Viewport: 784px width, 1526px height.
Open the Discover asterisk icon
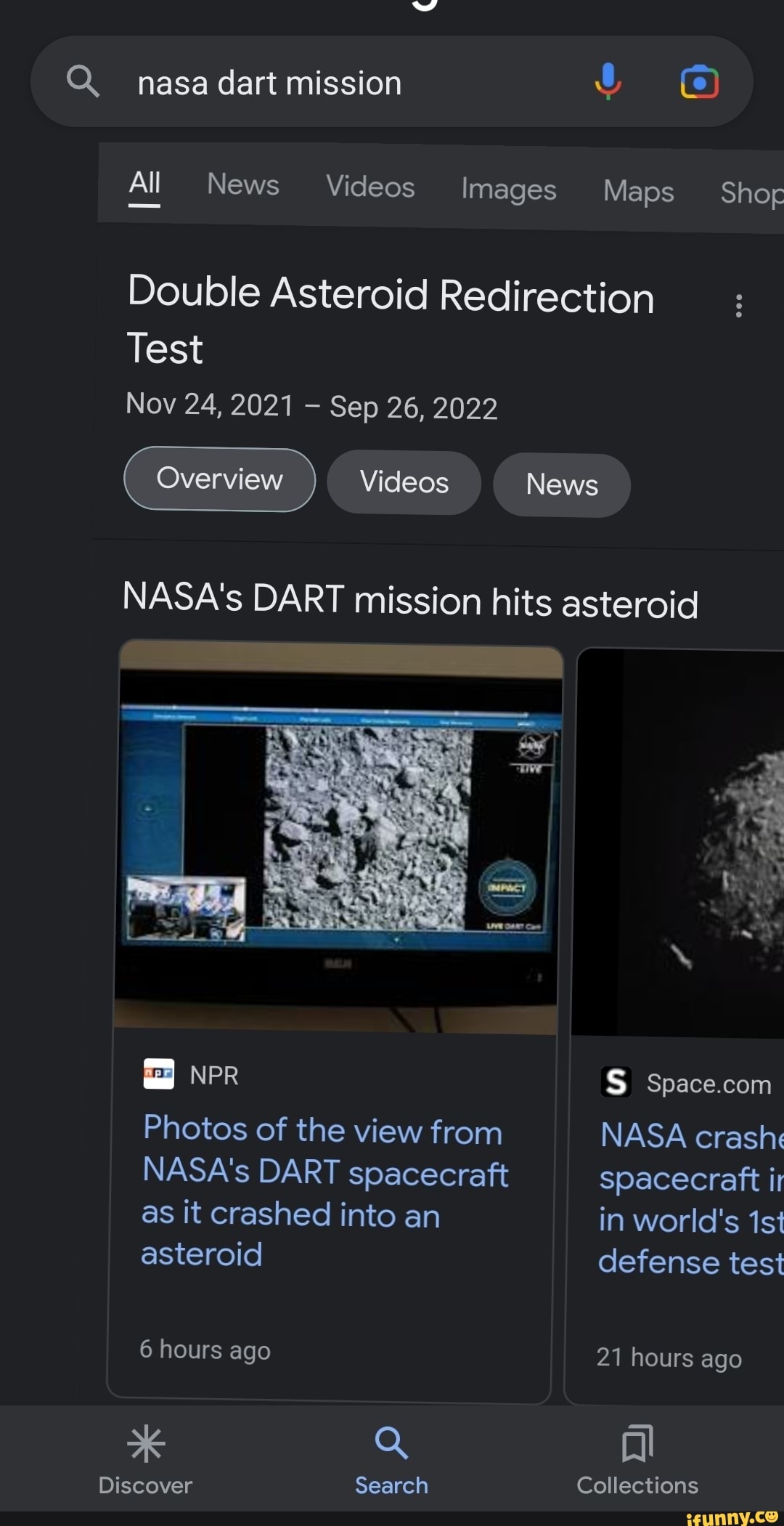pos(145,1442)
